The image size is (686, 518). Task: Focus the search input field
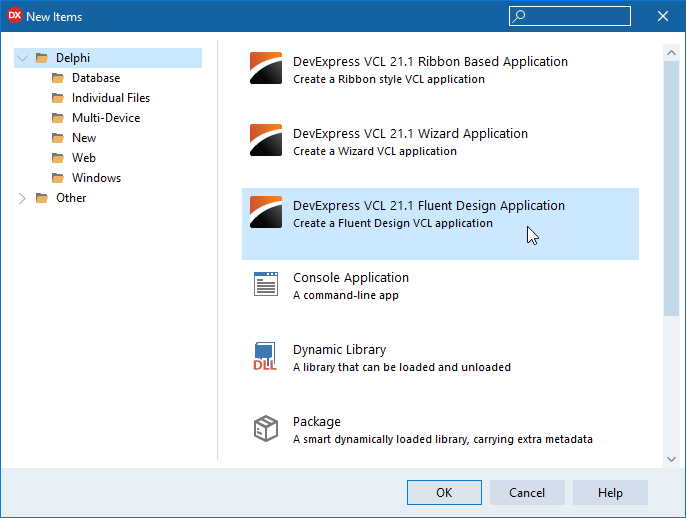tap(570, 16)
